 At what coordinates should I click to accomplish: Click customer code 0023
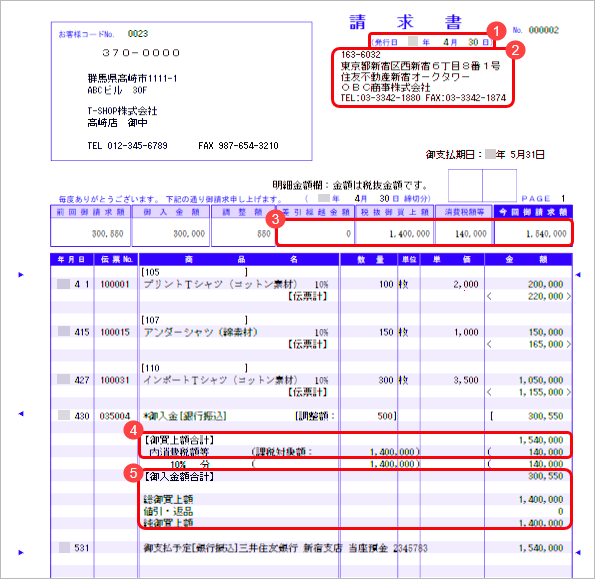pos(138,34)
